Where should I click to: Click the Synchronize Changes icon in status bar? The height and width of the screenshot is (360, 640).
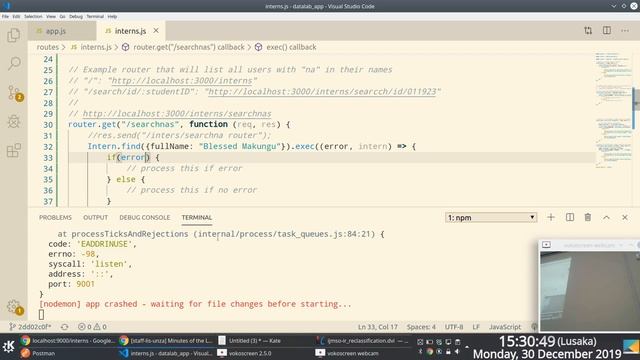64,327
